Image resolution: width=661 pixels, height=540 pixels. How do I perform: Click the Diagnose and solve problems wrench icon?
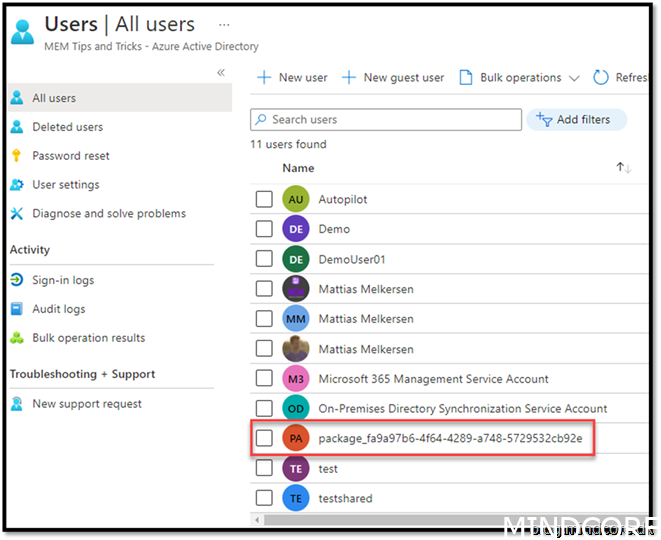(16, 214)
